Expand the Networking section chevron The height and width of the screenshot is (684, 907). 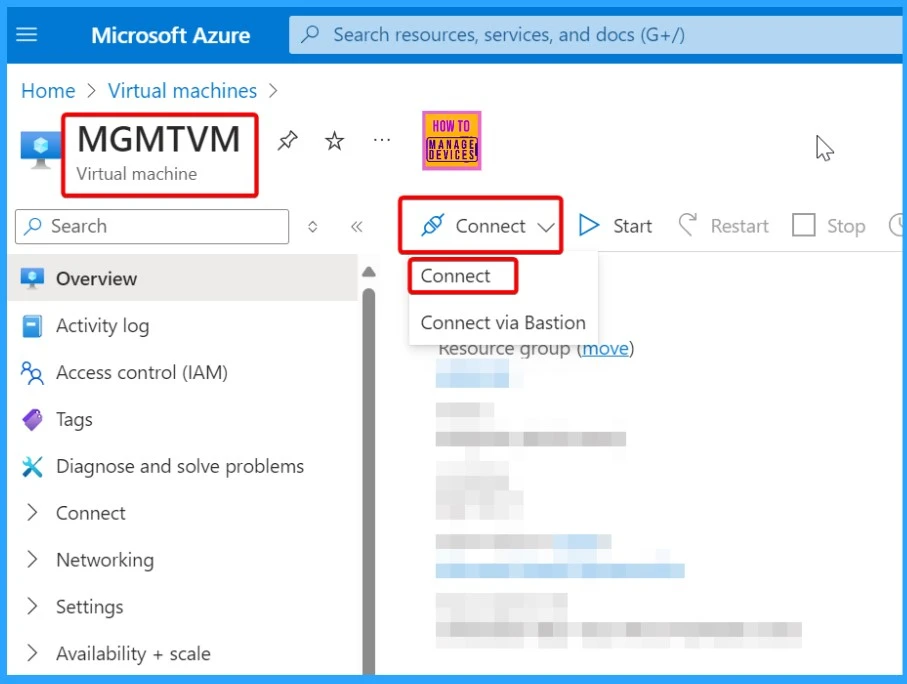click(x=32, y=560)
